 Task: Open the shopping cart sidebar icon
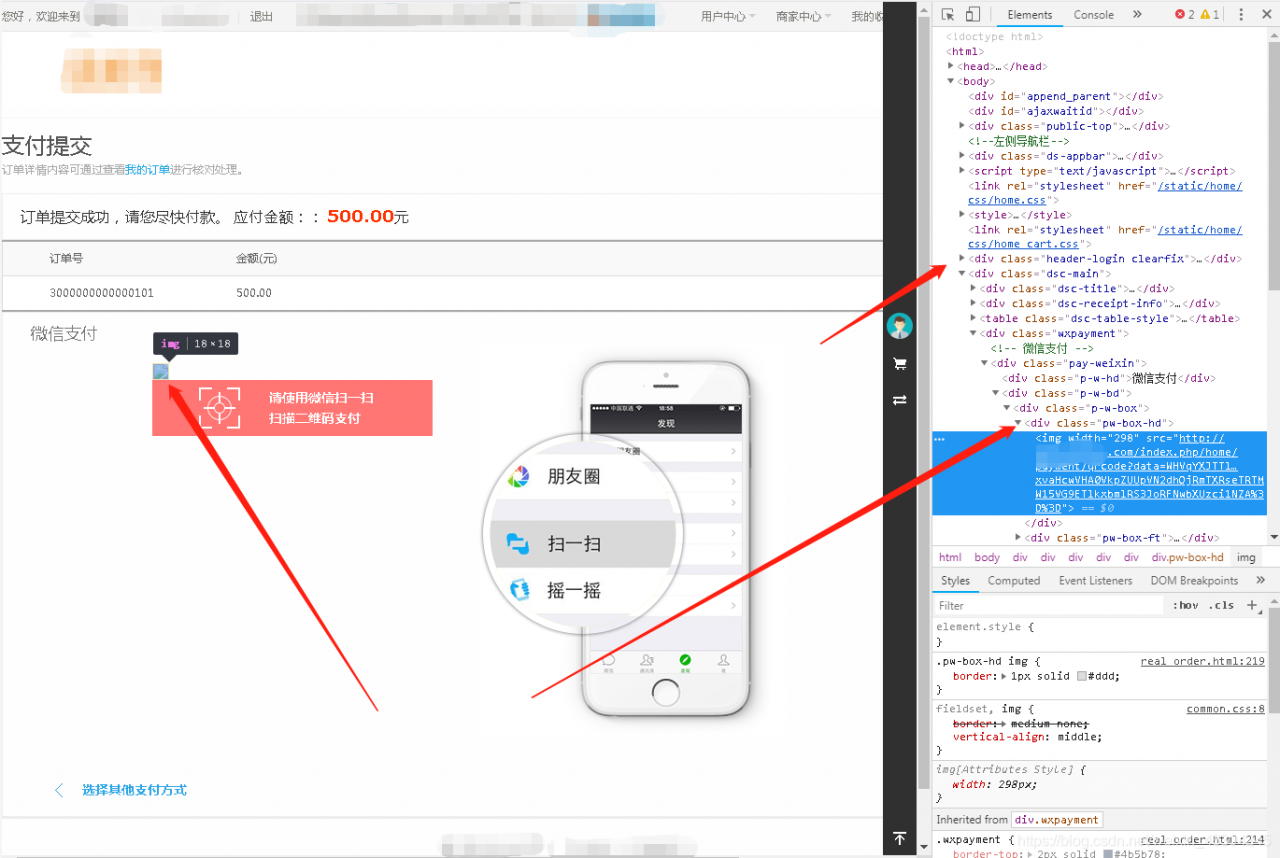(x=899, y=364)
